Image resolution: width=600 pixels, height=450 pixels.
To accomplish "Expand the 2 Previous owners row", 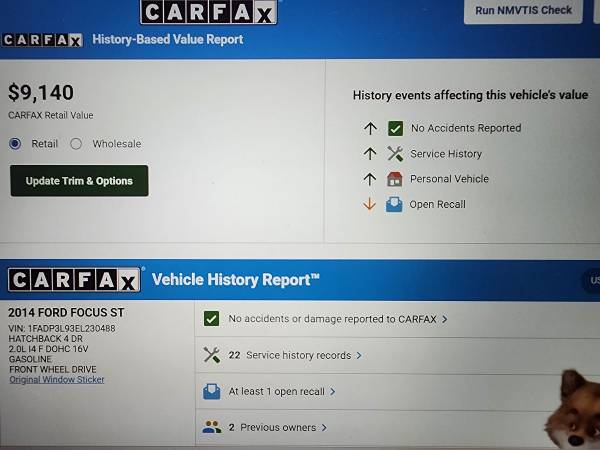I will point(322,427).
